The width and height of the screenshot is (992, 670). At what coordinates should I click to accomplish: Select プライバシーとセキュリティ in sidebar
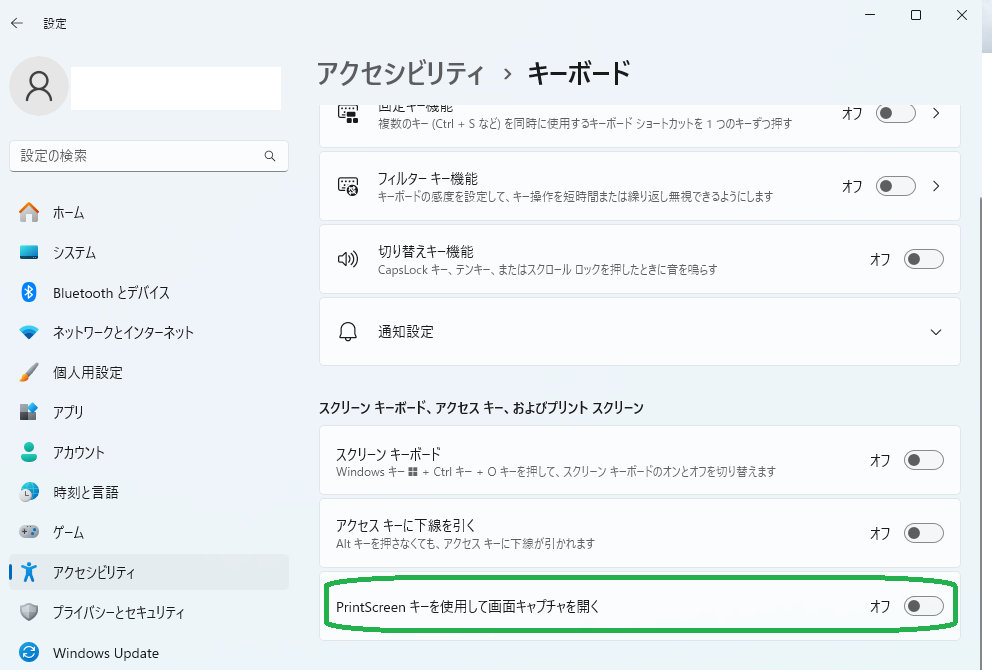[x=118, y=612]
